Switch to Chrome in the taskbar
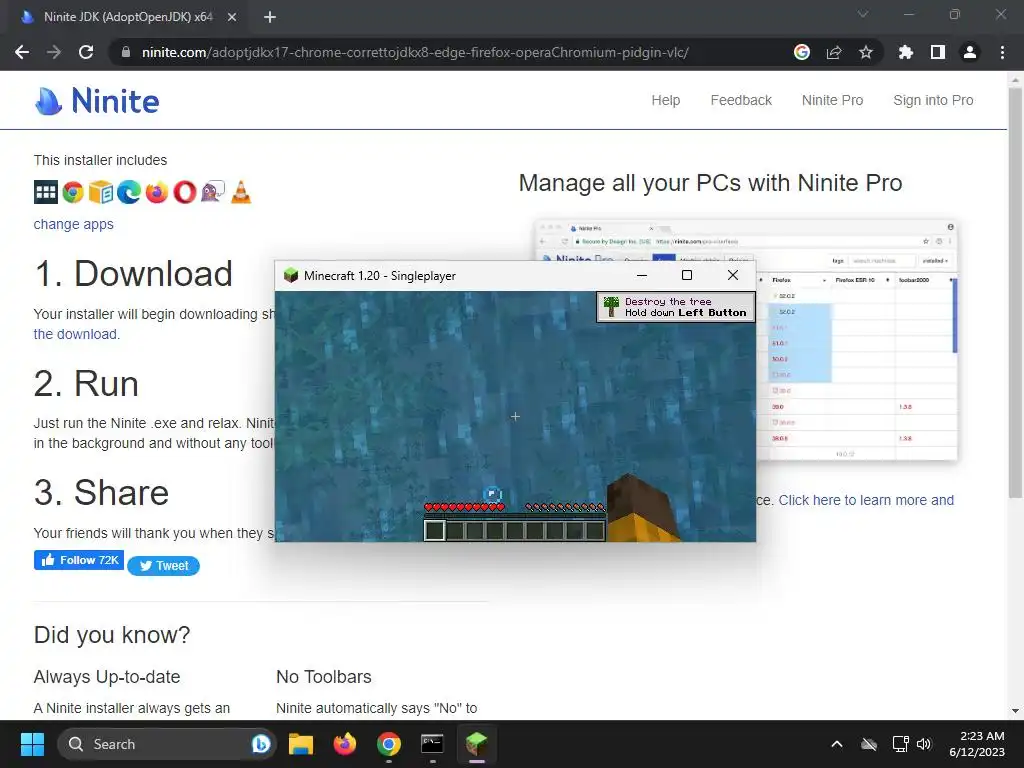Screen dimensions: 1024x768 click(x=389, y=744)
